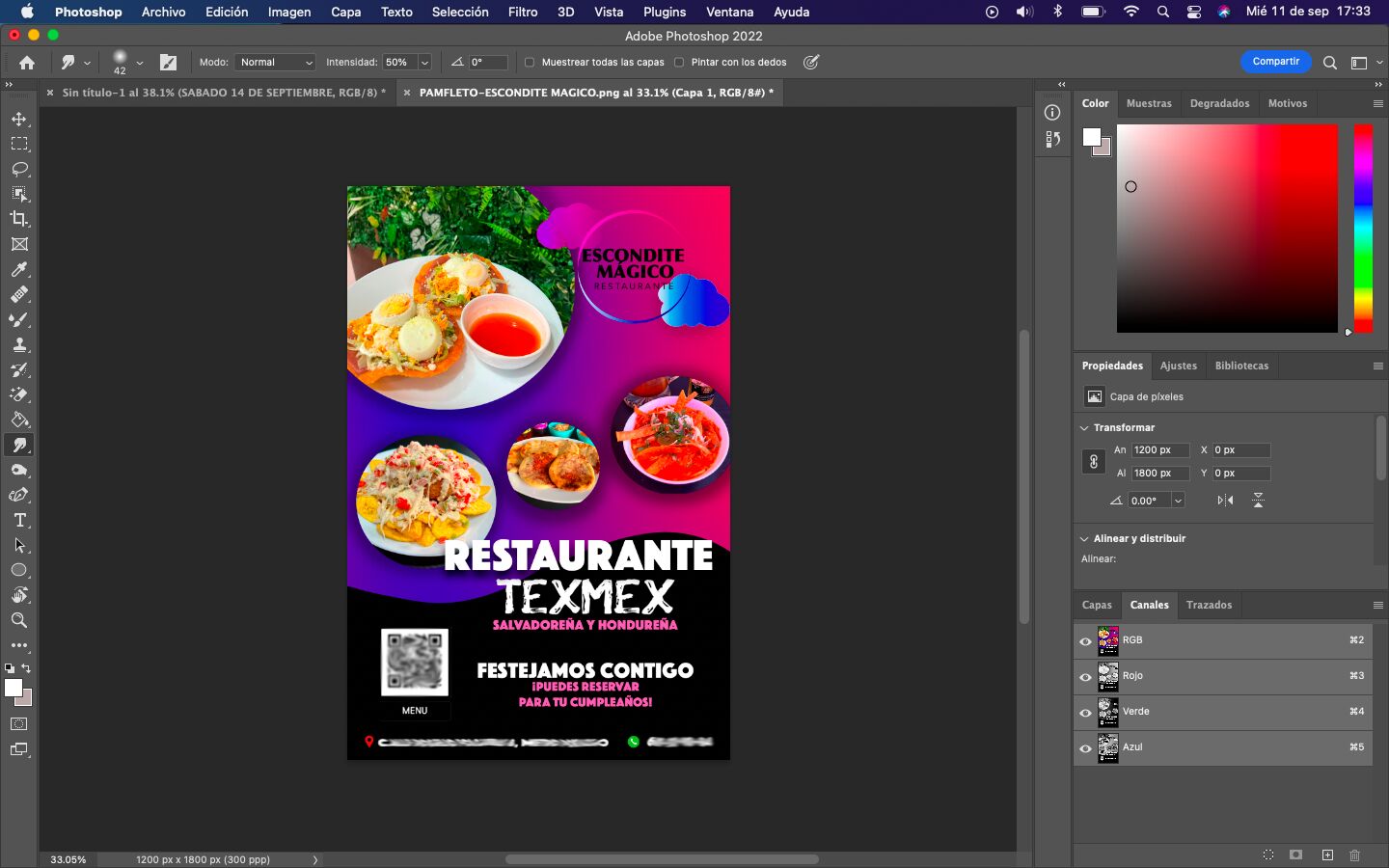Select the Horizontal Type tool
The height and width of the screenshot is (868, 1389).
(x=19, y=520)
